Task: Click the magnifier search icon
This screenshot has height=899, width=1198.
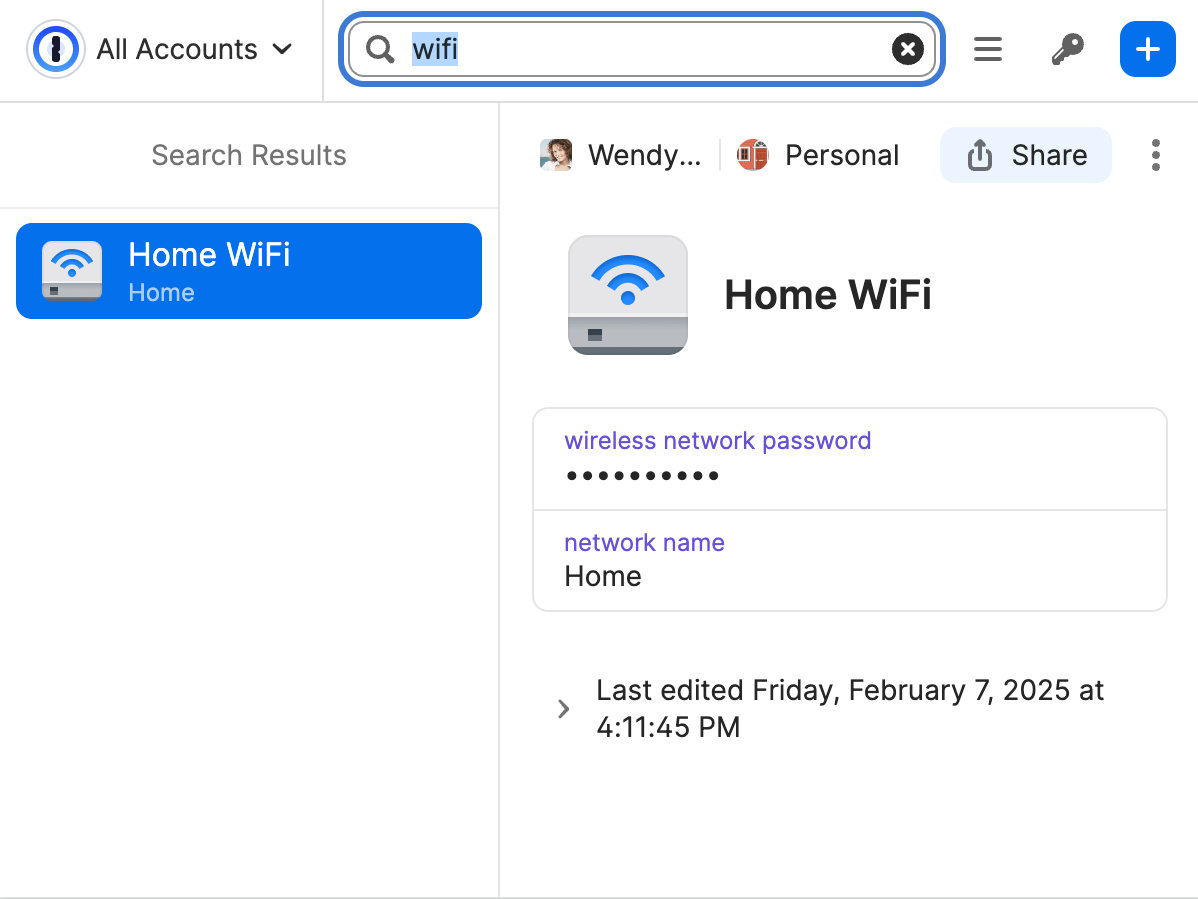Action: click(x=380, y=50)
